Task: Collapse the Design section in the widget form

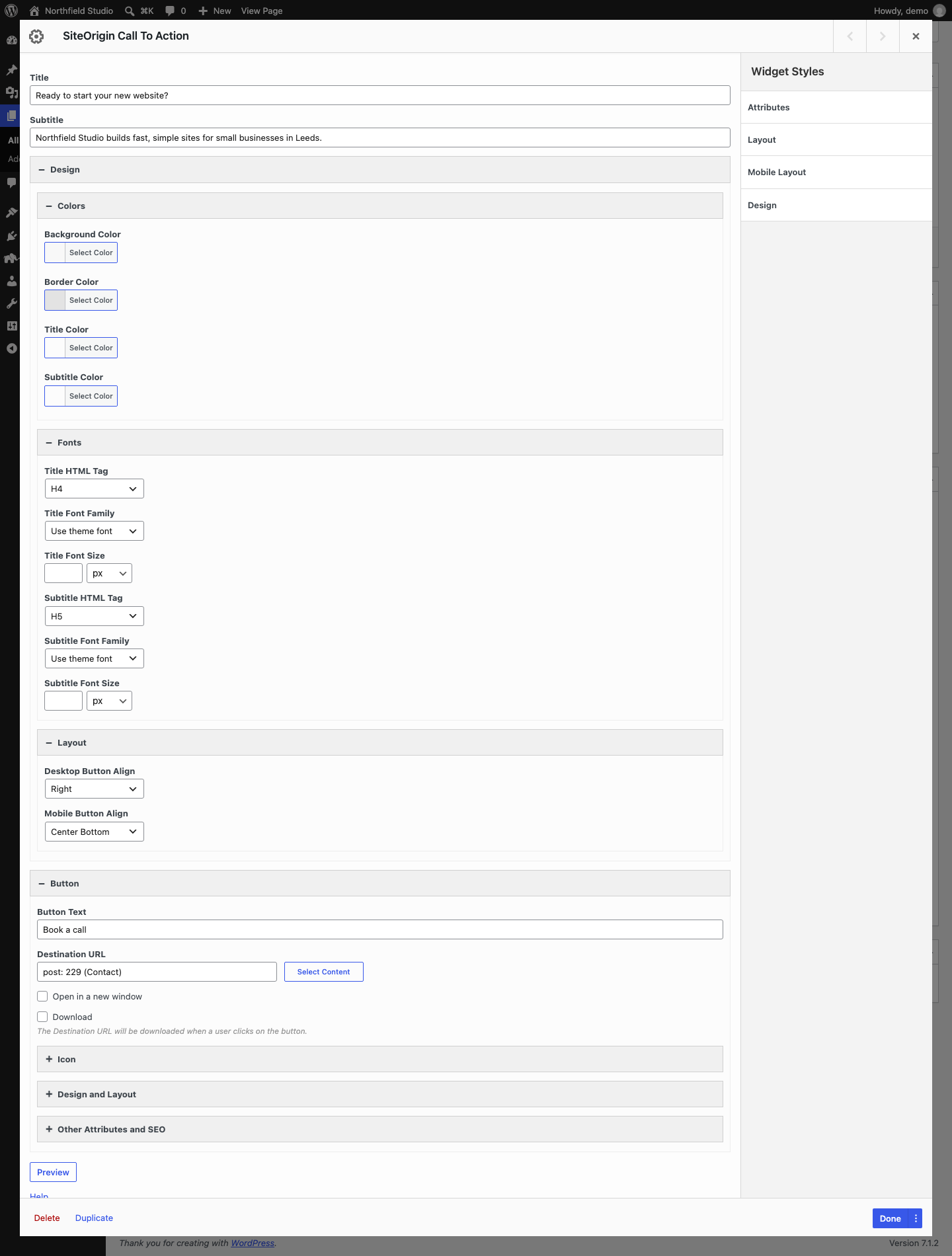Action: pyautogui.click(x=379, y=170)
